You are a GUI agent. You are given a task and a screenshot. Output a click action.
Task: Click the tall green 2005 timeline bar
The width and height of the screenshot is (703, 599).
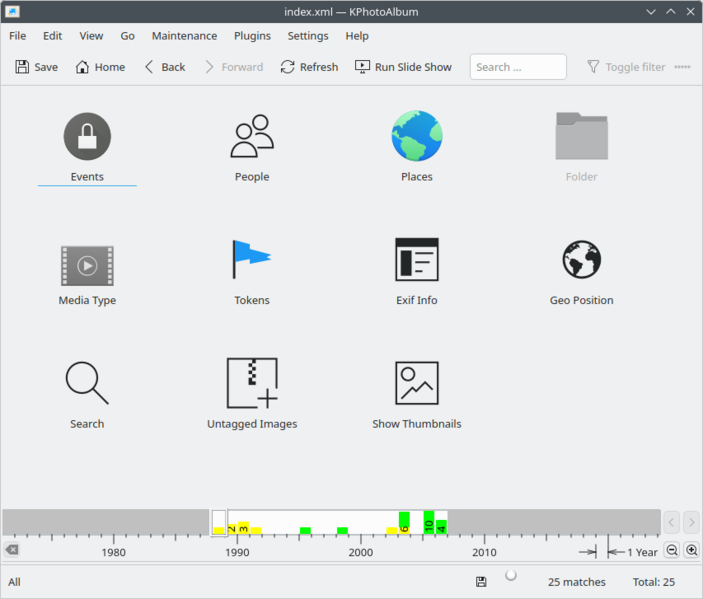click(429, 522)
